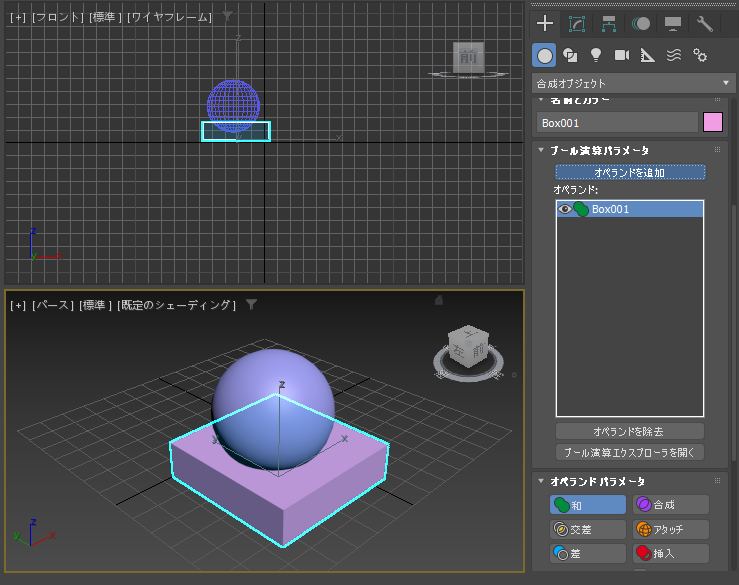
Task: Open the [ワイヤフレーム] shading menu
Action: pos(169,17)
